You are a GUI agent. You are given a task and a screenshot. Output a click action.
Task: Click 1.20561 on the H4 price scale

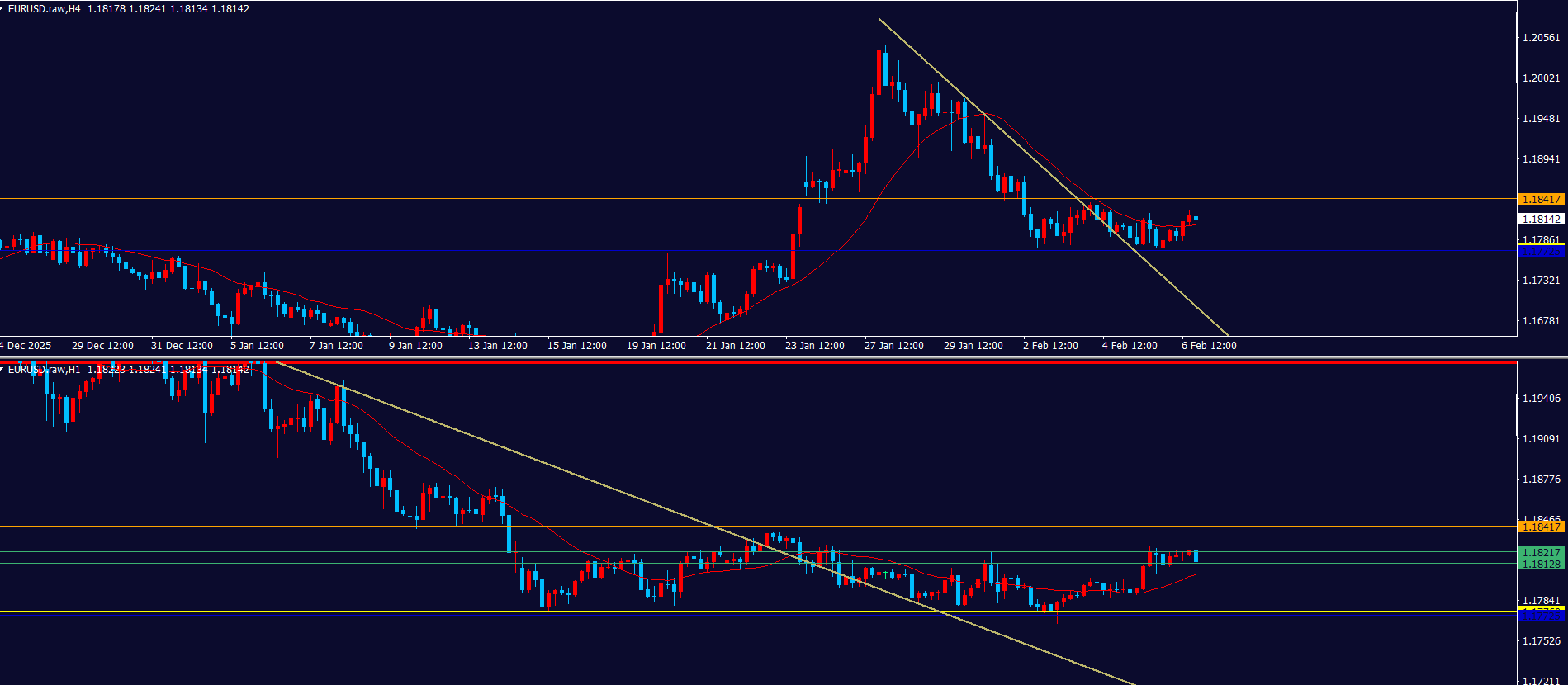coord(1541,38)
